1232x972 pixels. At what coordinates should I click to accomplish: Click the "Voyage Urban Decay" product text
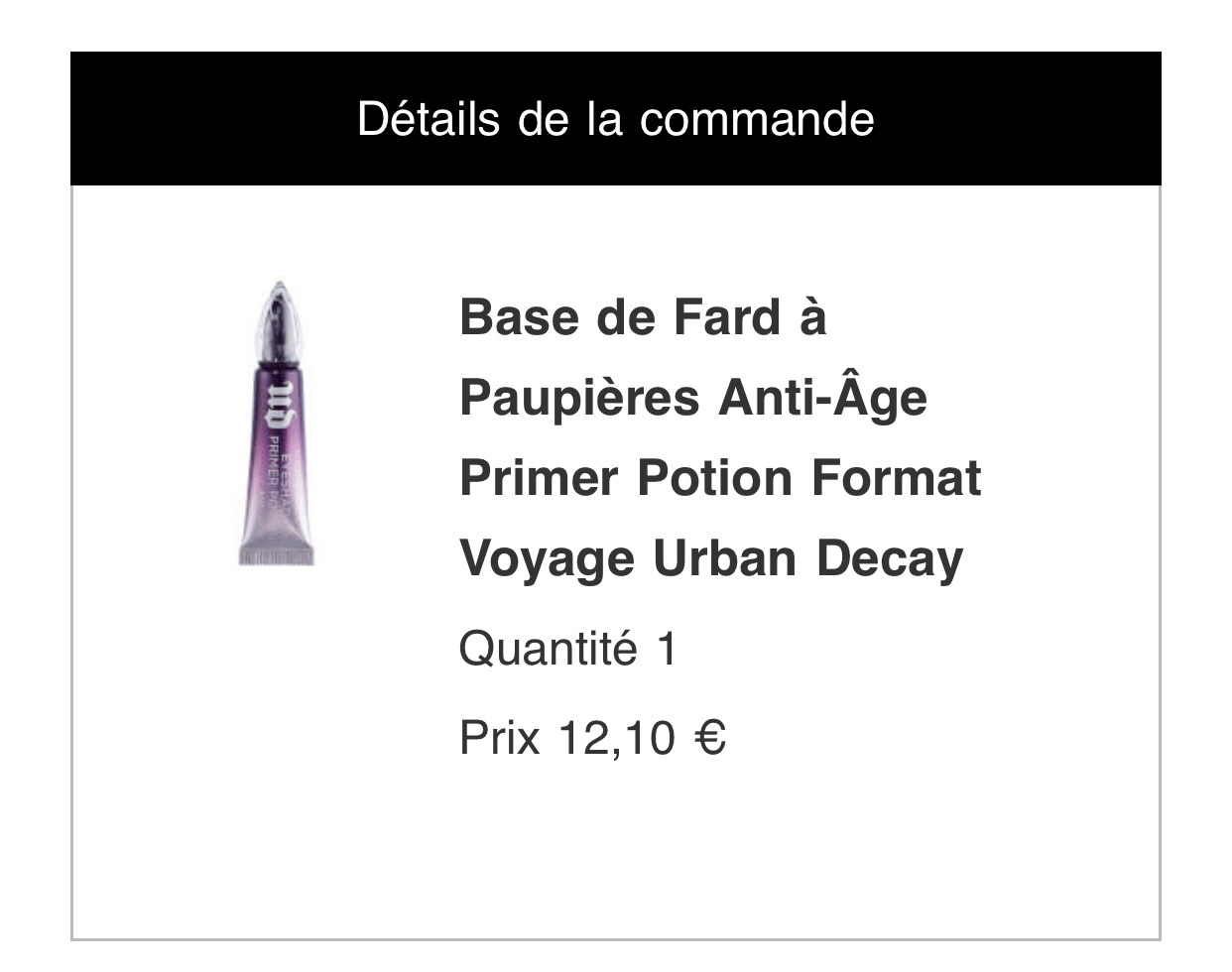click(x=711, y=559)
